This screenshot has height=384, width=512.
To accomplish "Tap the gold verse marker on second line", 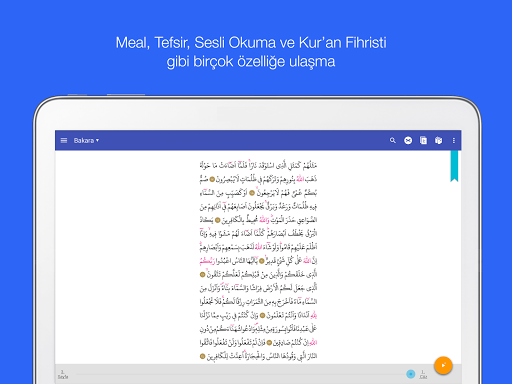I will pyautogui.click(x=212, y=179).
